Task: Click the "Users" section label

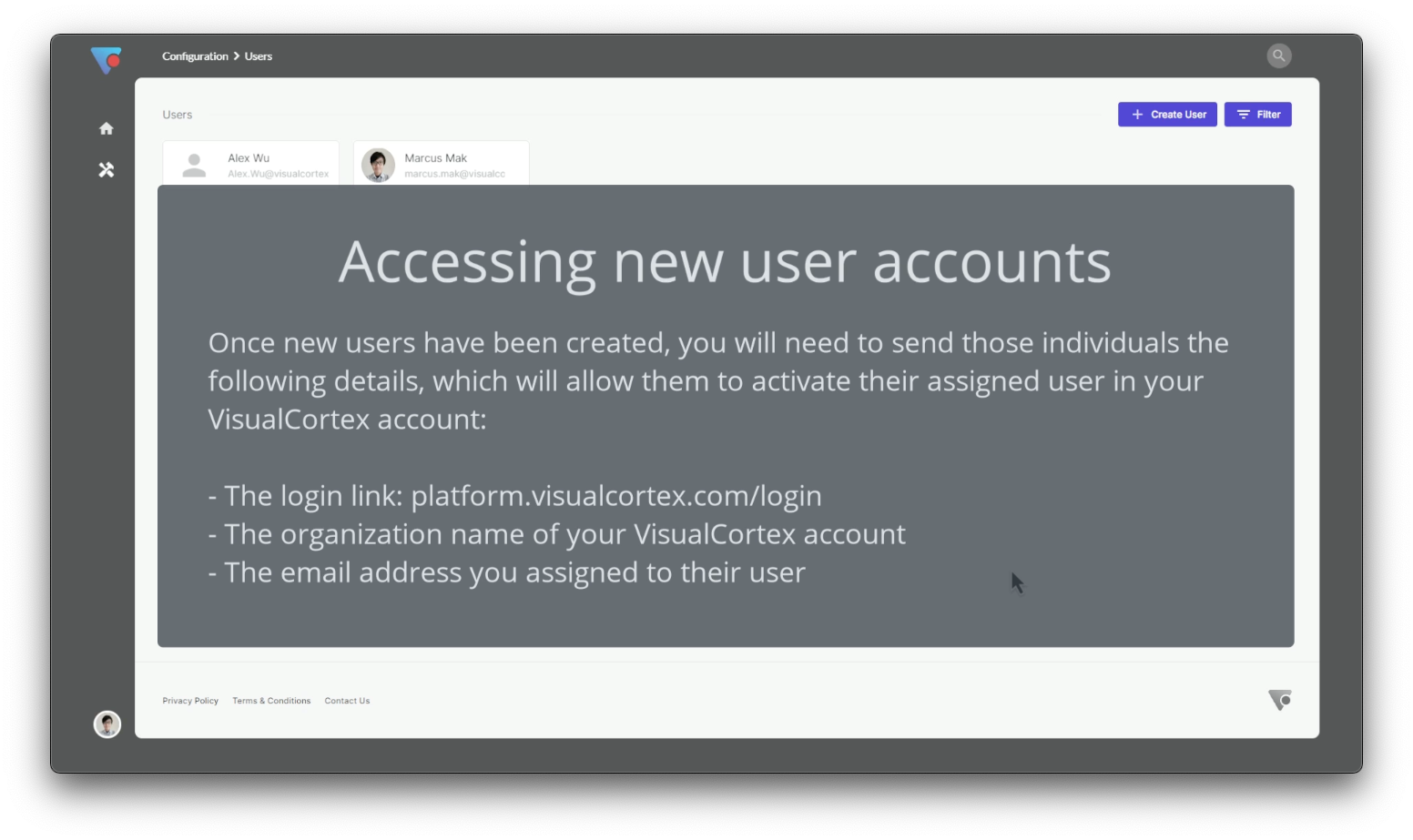Action: coord(178,115)
